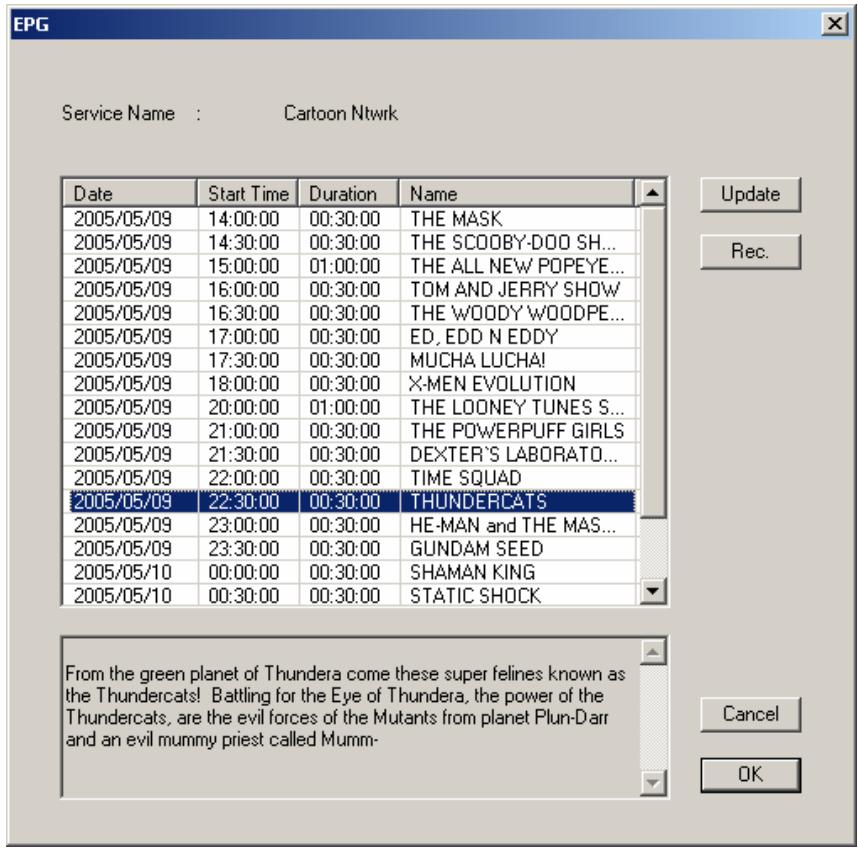
Task: Select GUNDAM SEED program row
Action: [350, 548]
